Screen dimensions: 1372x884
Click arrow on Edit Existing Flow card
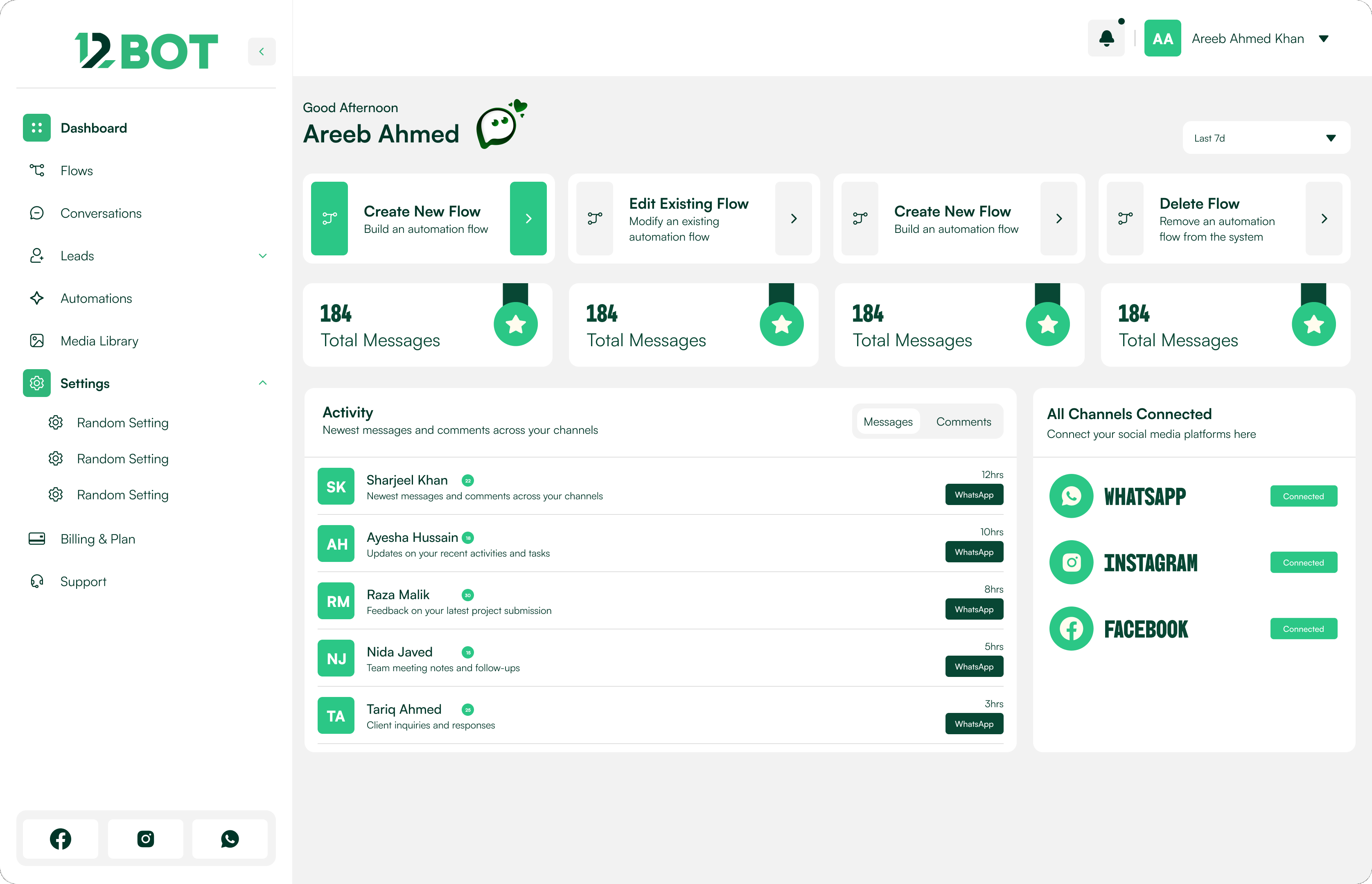pyautogui.click(x=793, y=219)
